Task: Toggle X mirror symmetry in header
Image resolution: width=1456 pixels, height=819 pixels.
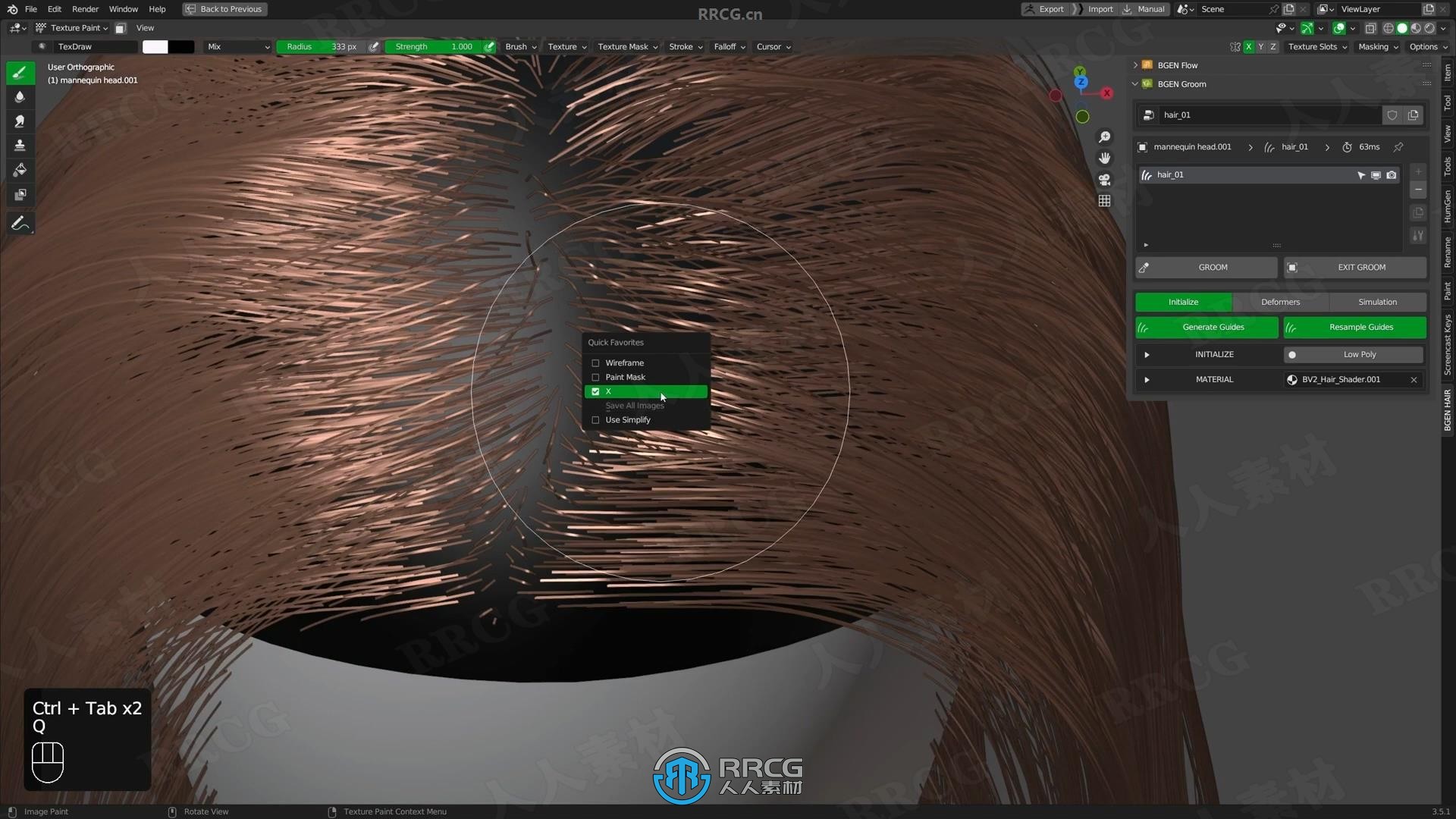Action: pos(1249,47)
